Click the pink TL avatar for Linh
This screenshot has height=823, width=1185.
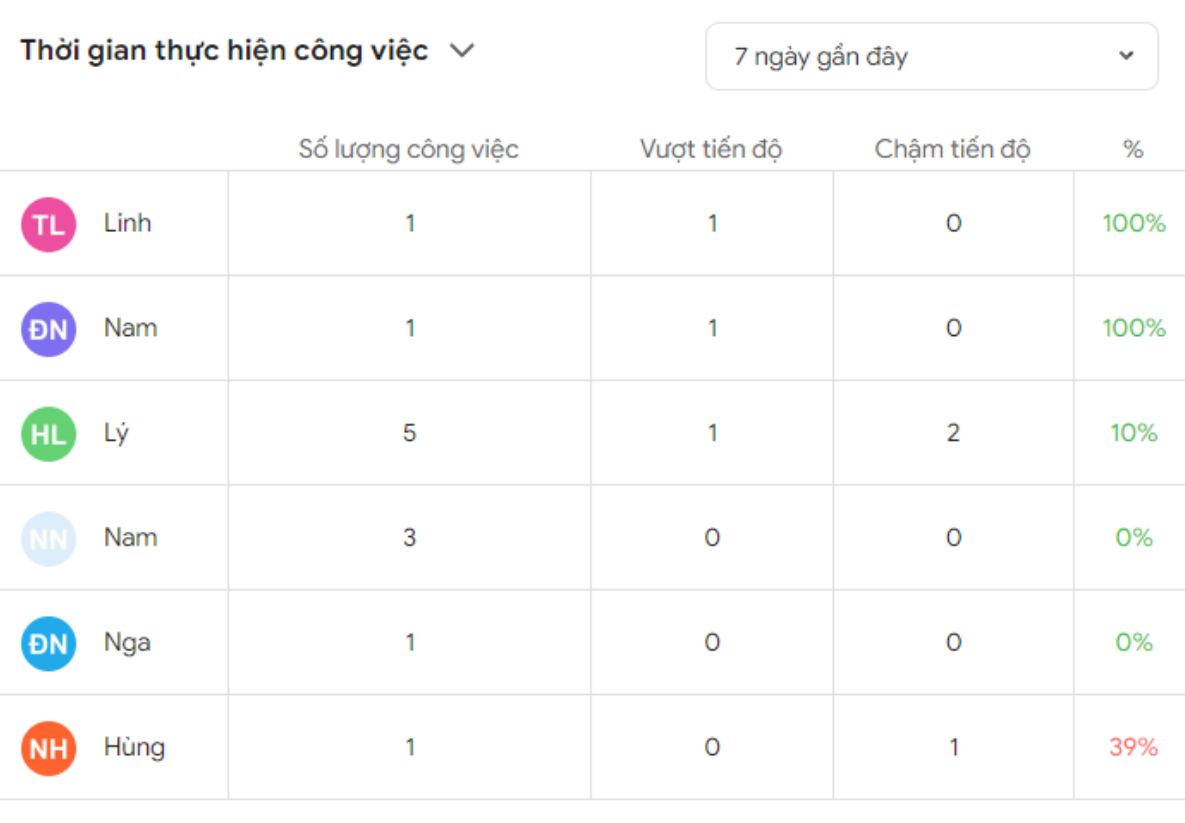click(48, 224)
